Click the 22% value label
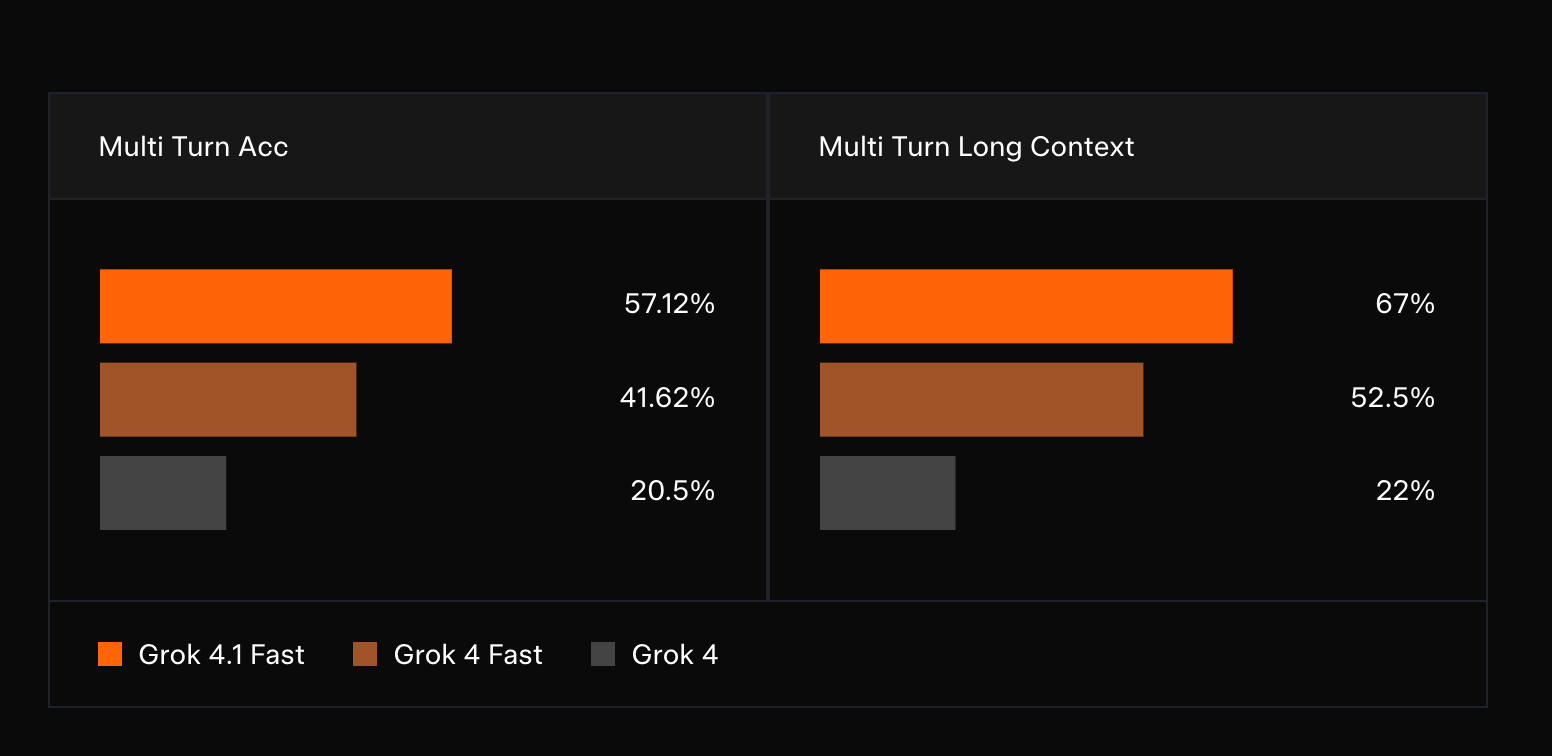1552x756 pixels. (1405, 491)
